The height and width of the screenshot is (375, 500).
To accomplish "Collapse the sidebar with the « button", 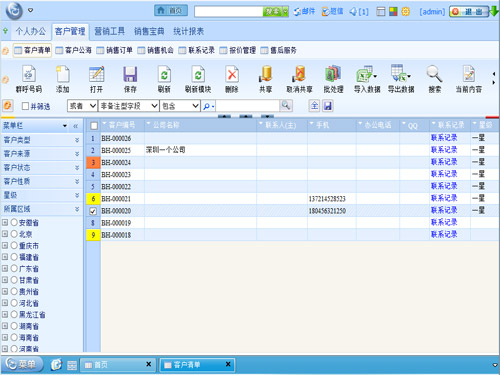I will coord(76,126).
